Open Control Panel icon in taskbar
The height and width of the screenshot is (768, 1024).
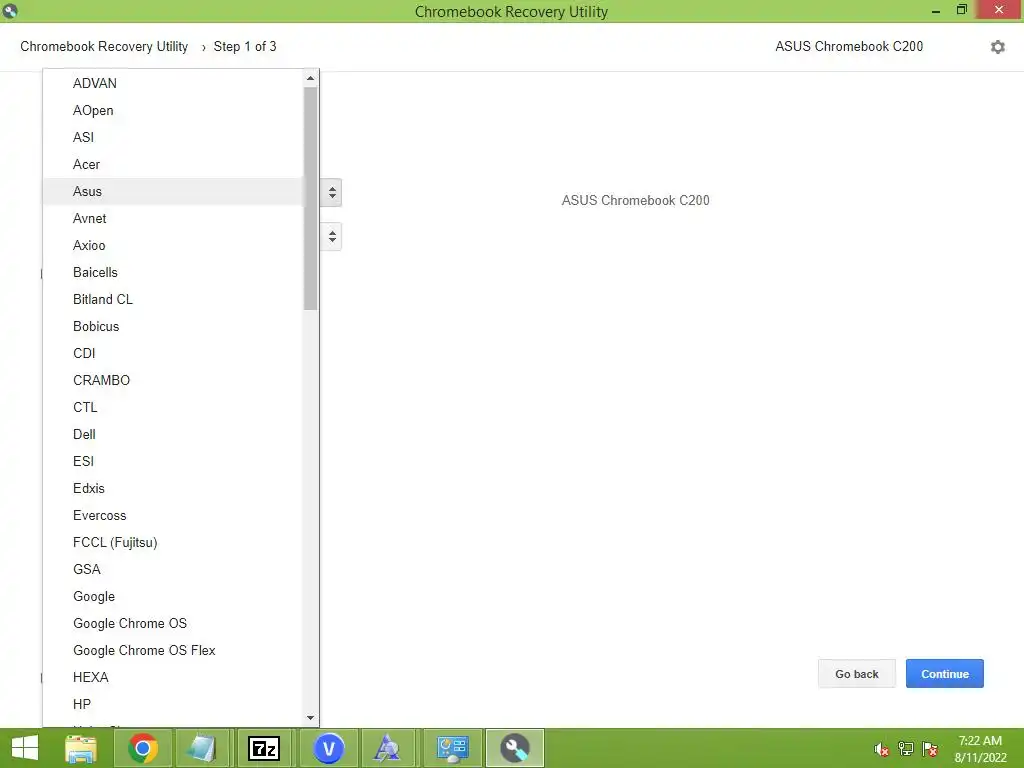click(453, 748)
